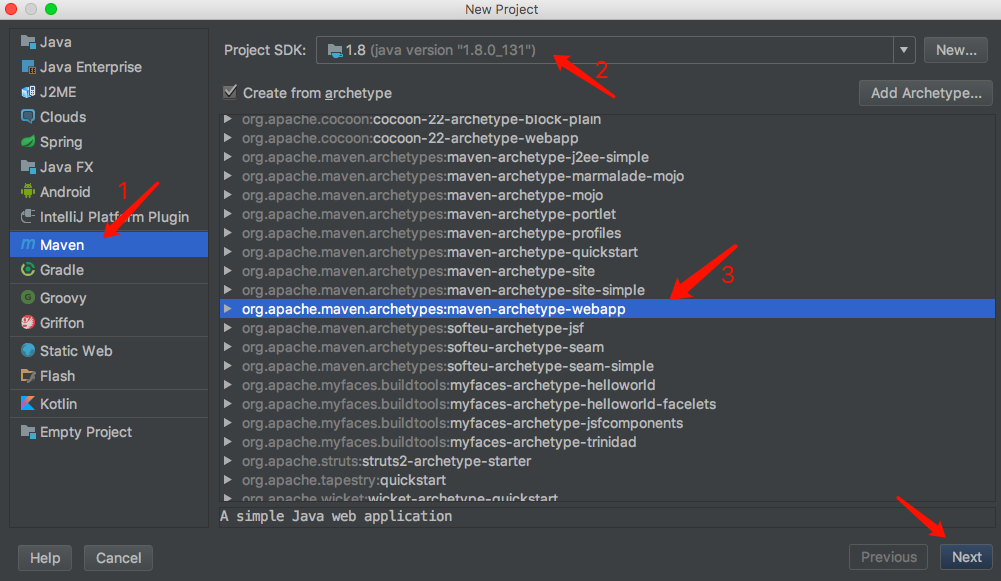Click the Spring leaf icon
The width and height of the screenshot is (1001, 581).
pos(28,142)
